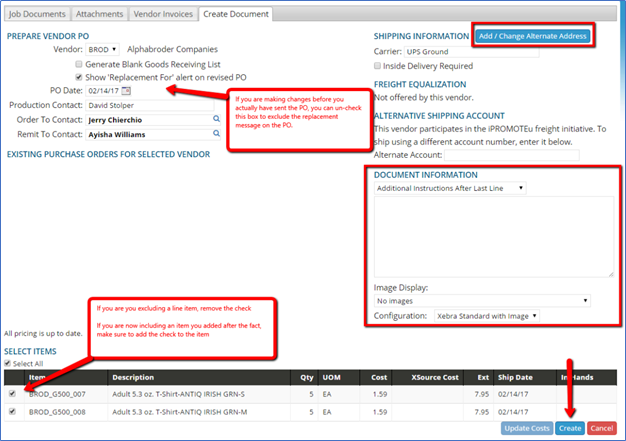This screenshot has width=626, height=441.
Task: Click Add / Change Alternate Address button
Action: click(532, 36)
